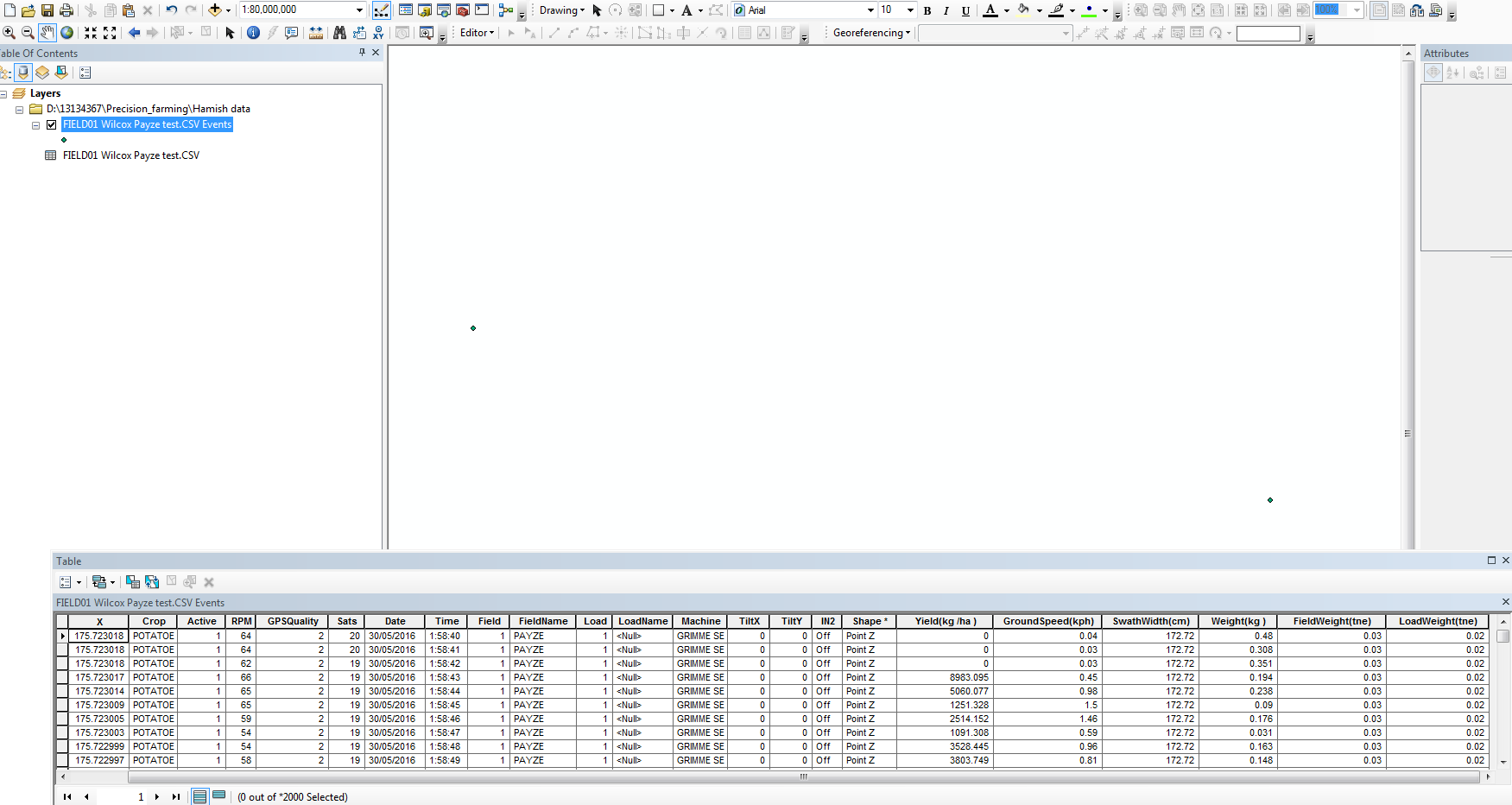Open Table Options dropdown
This screenshot has width=1512, height=805.
click(69, 582)
